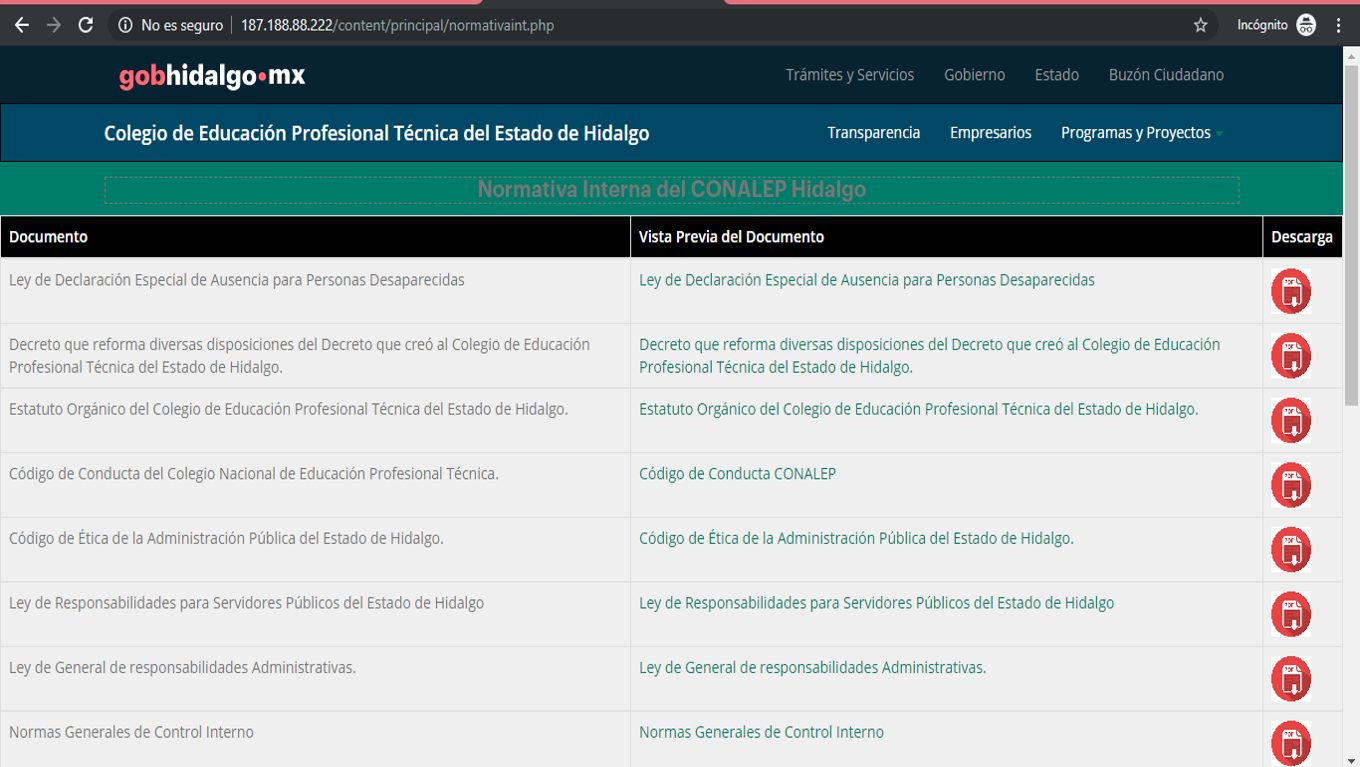
Task: Open the Empresarios section
Action: pos(991,133)
